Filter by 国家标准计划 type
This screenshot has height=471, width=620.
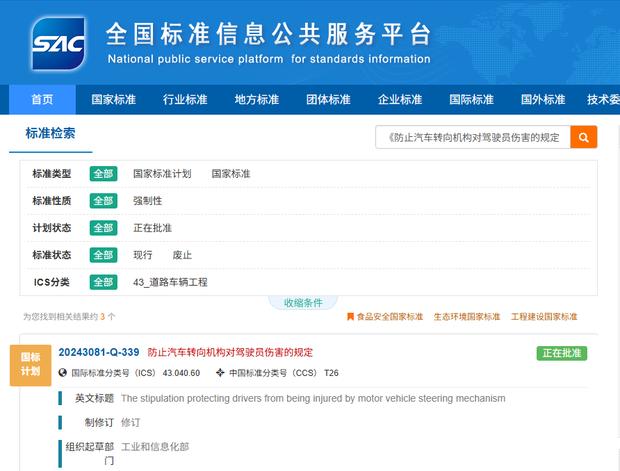pyautogui.click(x=162, y=174)
